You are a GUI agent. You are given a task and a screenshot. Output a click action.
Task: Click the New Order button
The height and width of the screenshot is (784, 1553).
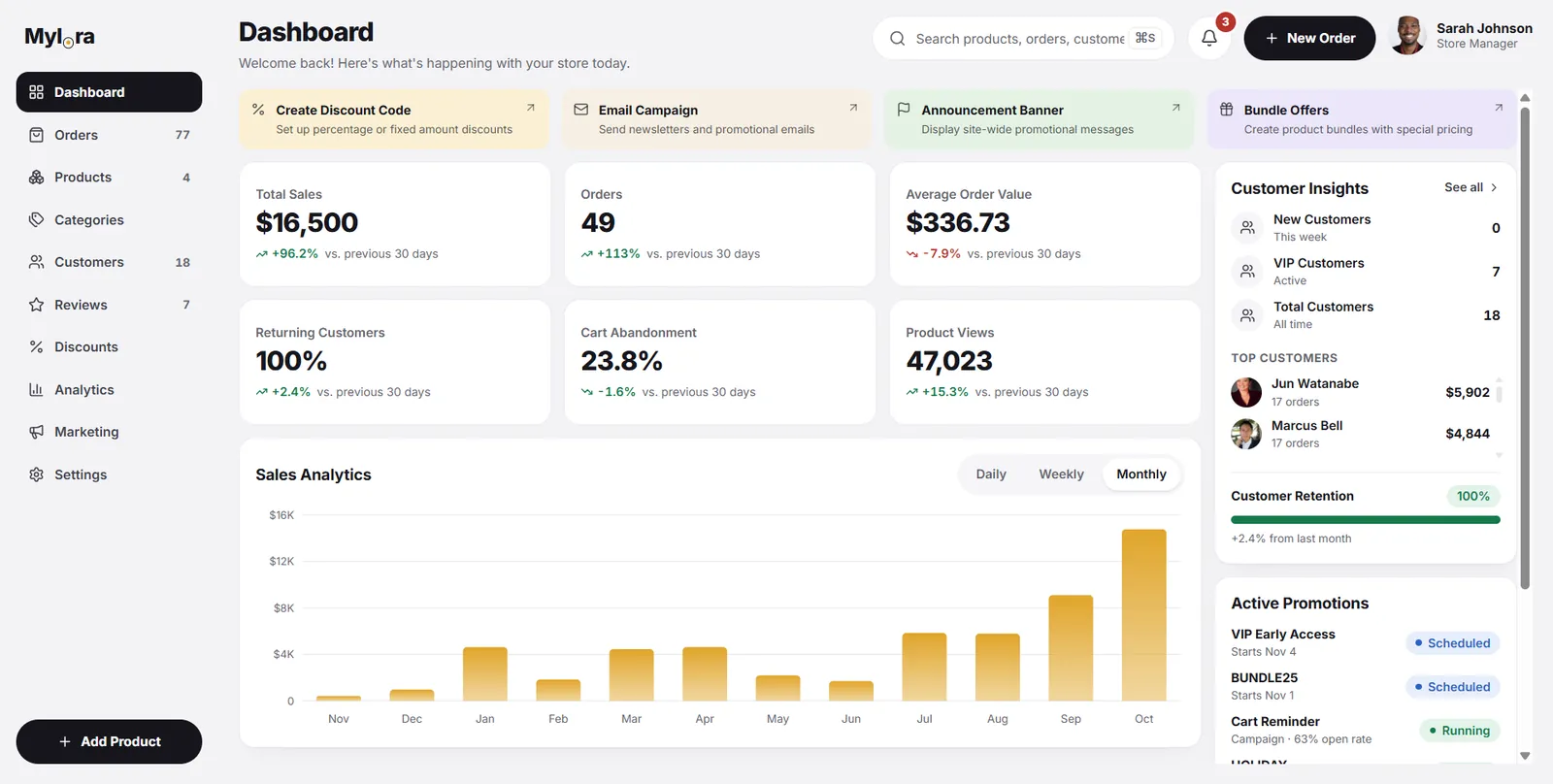click(1309, 38)
